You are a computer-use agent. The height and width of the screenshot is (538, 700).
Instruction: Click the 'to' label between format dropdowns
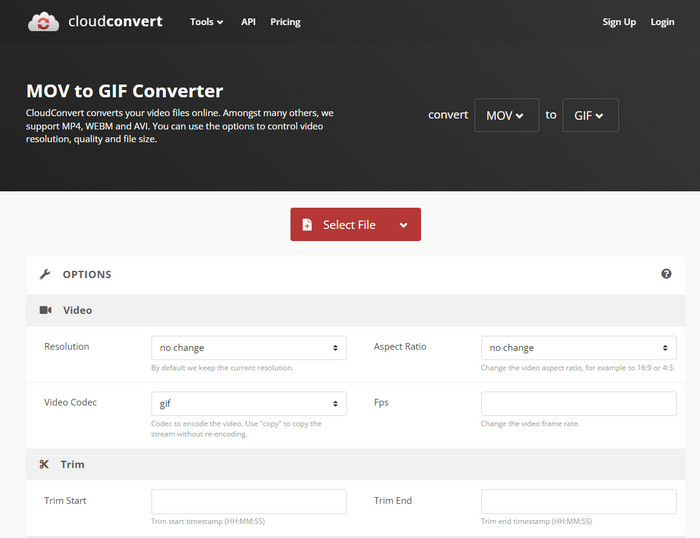(551, 115)
